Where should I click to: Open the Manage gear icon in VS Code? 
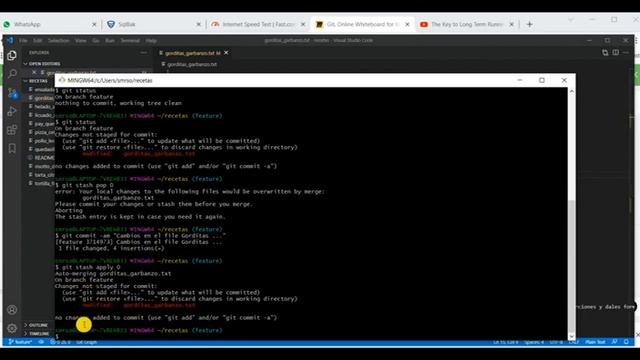(12, 328)
